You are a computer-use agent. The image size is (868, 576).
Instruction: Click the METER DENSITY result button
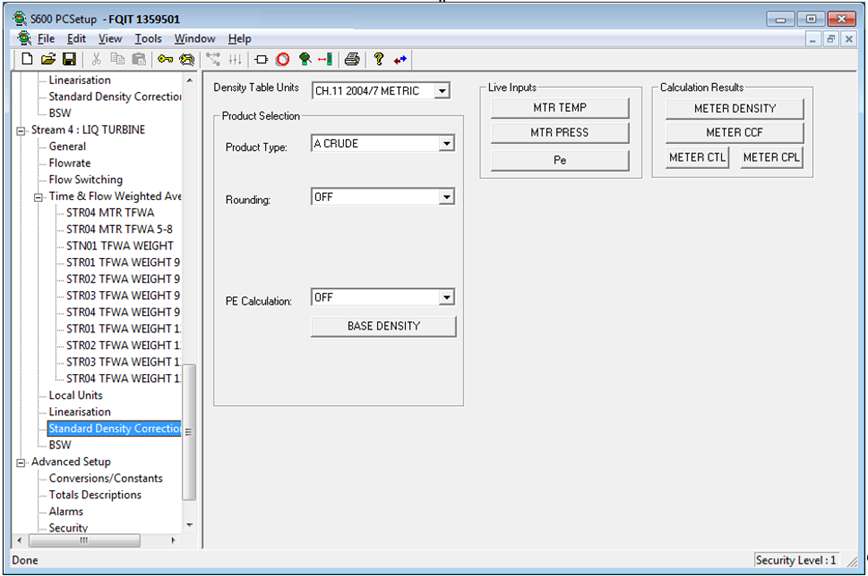click(x=735, y=108)
